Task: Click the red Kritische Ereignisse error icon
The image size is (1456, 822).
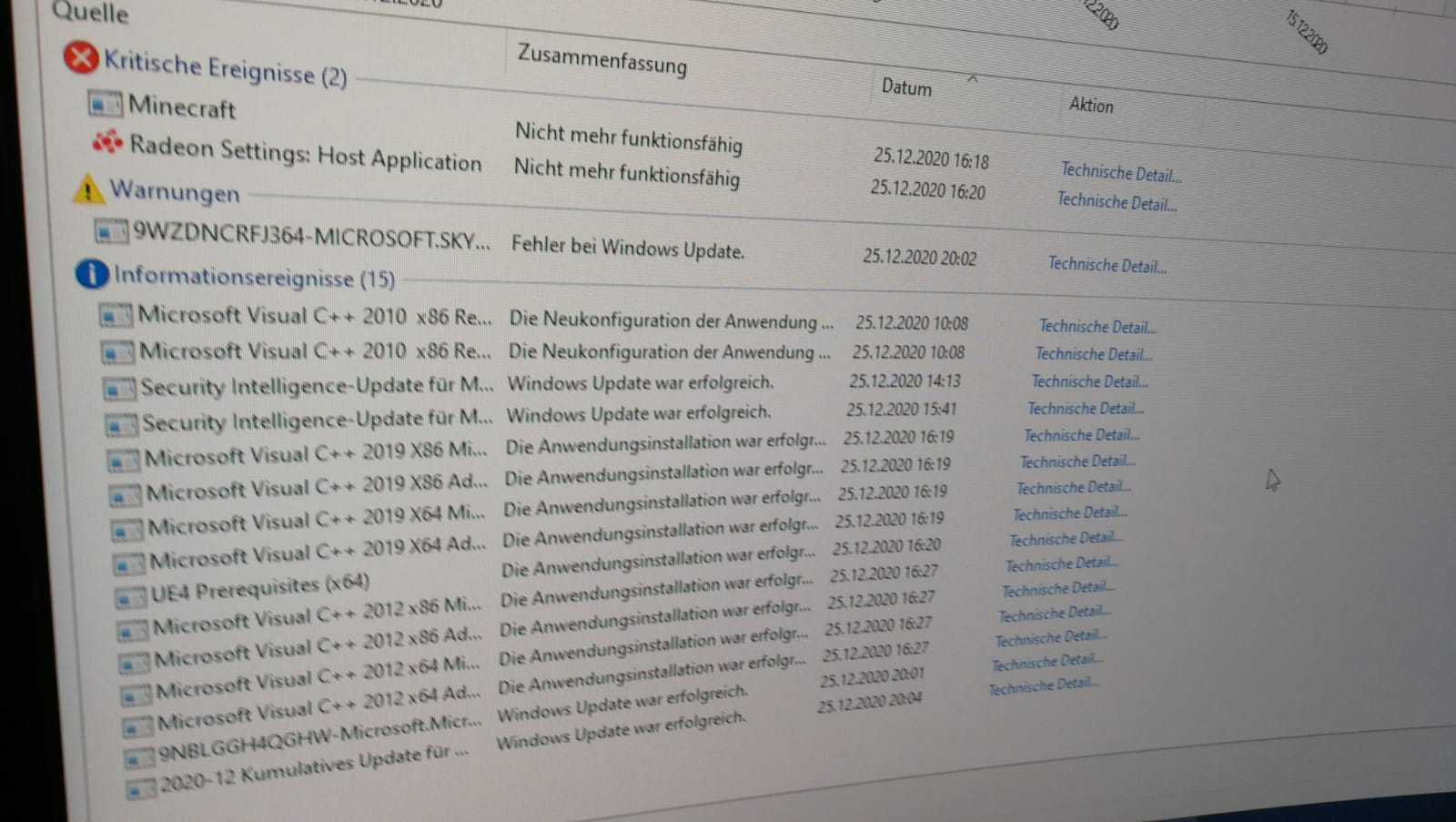Action: [81, 58]
